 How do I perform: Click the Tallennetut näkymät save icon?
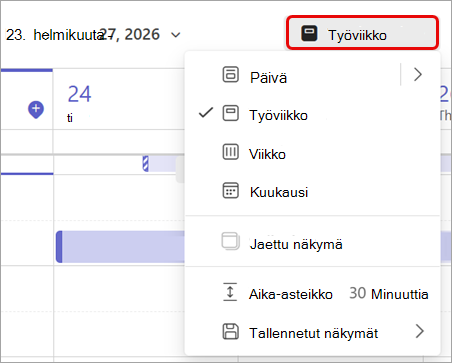[x=230, y=331]
